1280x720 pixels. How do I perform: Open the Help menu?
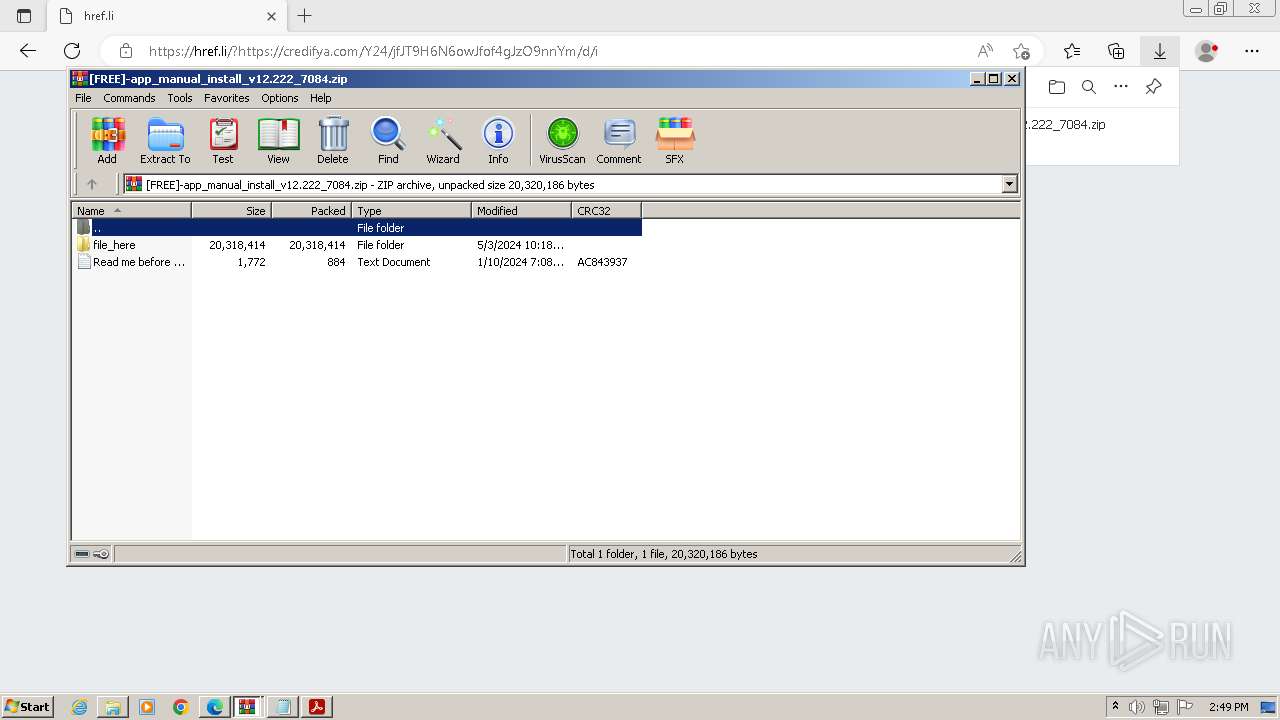(x=320, y=98)
